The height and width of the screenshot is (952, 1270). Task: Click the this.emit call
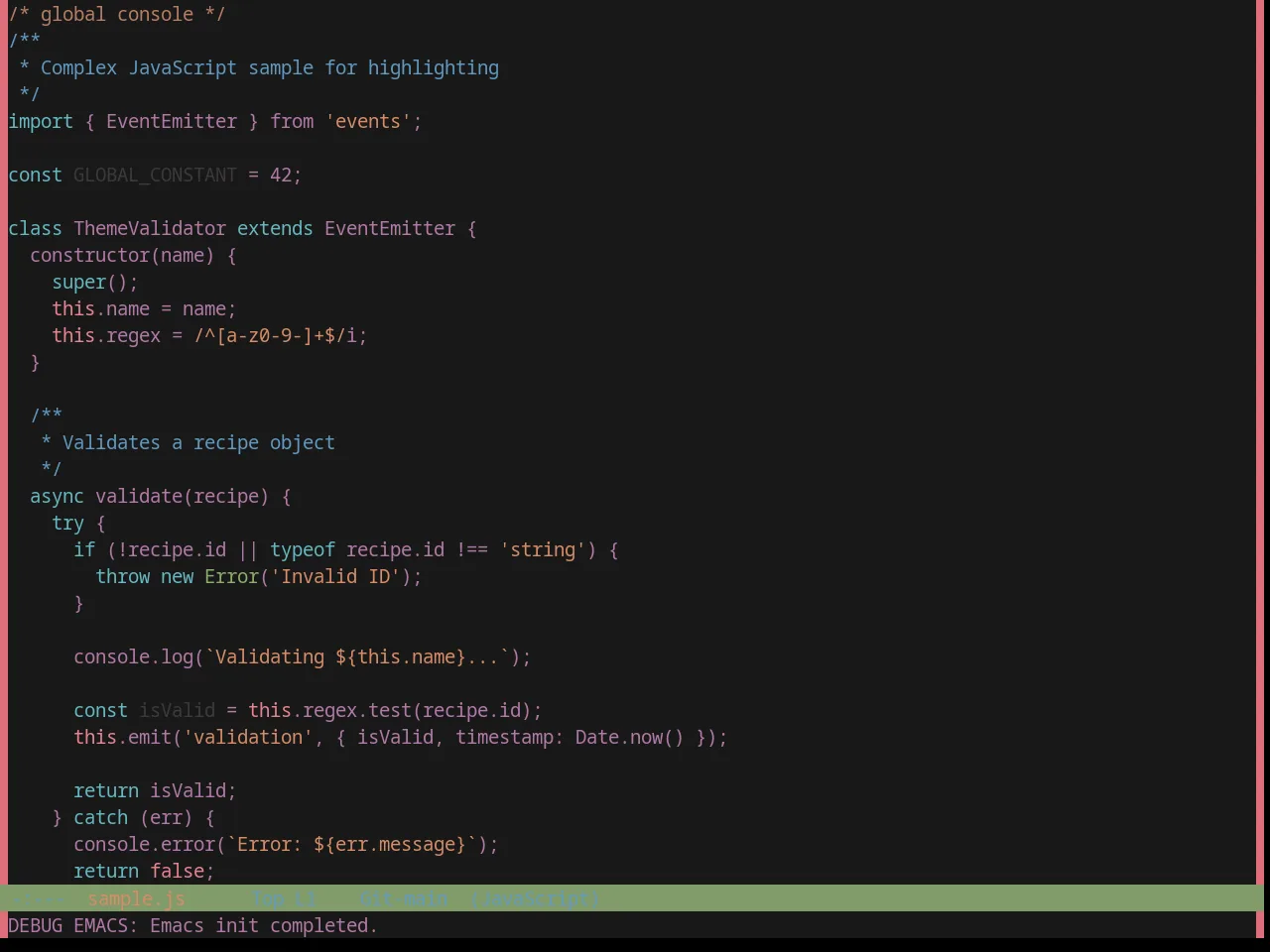[x=123, y=737]
